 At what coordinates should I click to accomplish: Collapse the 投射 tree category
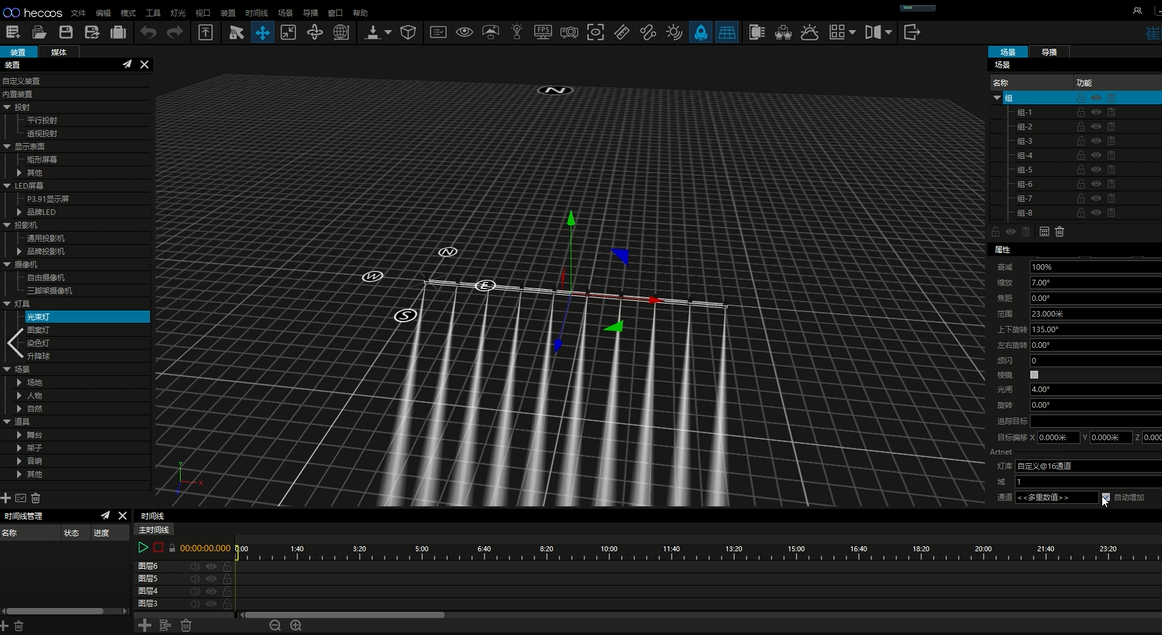coord(7,107)
